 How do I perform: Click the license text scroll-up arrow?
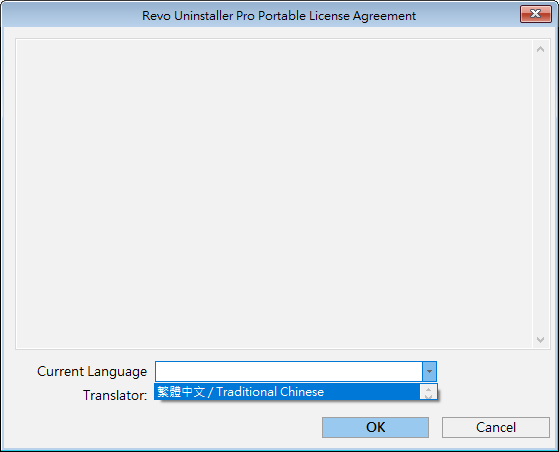tap(540, 49)
